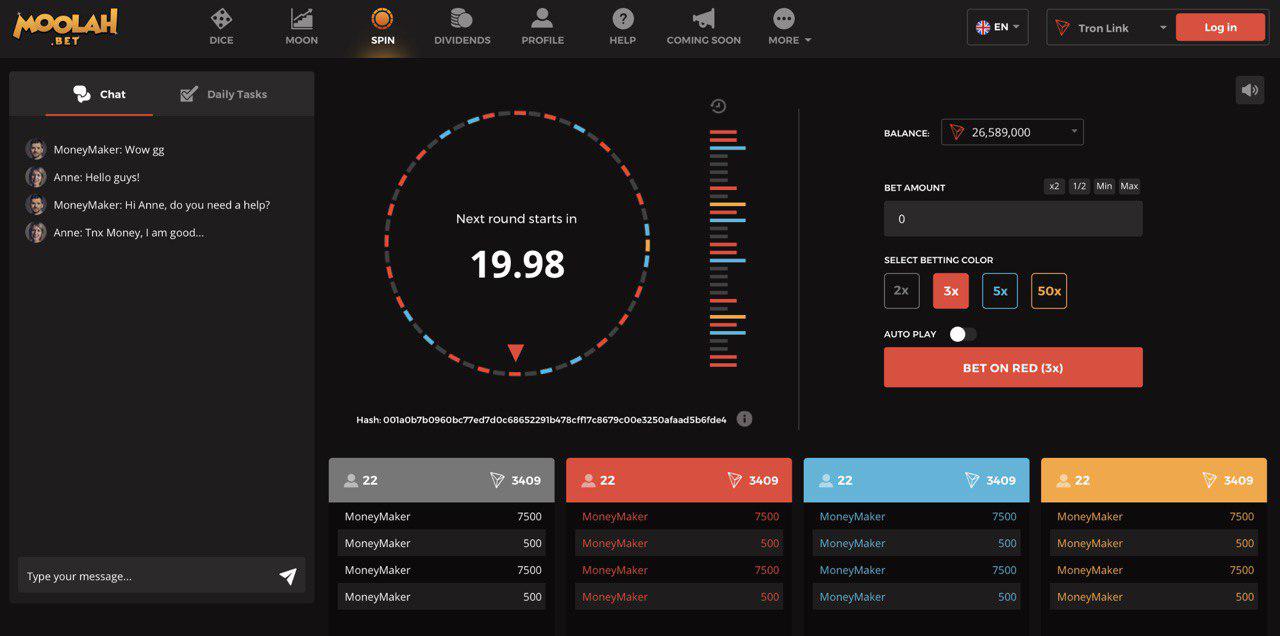
Task: Open the Coming Soon megaphone icon
Action: tap(704, 19)
